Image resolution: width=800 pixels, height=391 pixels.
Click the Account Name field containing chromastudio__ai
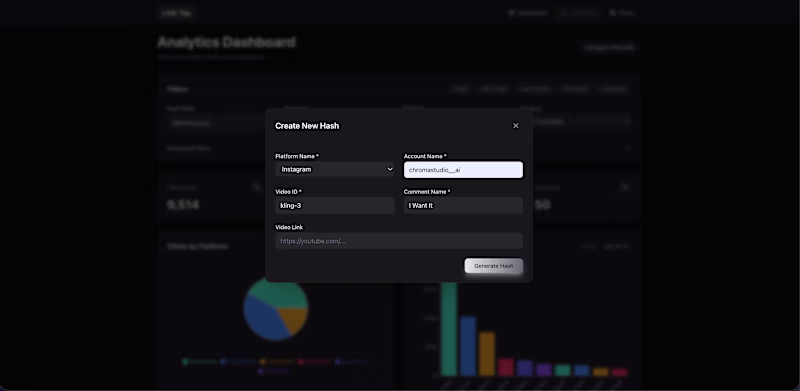[x=463, y=170]
